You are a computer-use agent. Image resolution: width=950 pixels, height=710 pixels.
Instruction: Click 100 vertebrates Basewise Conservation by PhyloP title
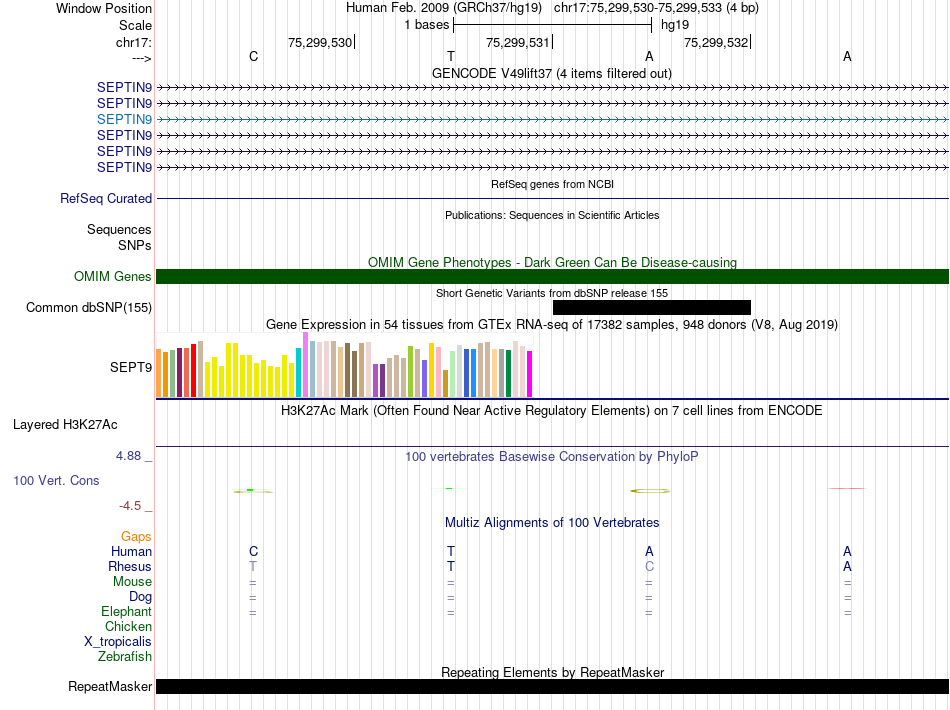pos(552,456)
